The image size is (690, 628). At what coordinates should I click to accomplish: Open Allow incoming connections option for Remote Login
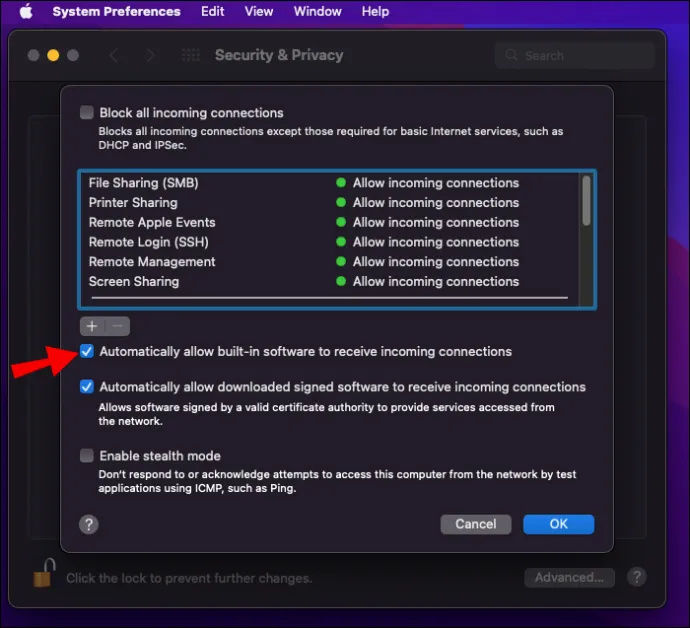(x=436, y=242)
